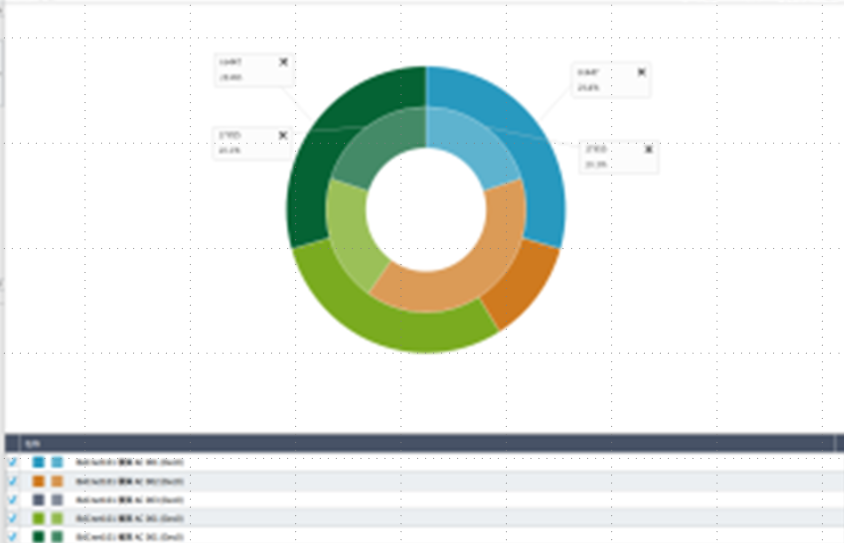Click the dark blue legend color swatch

click(38, 463)
